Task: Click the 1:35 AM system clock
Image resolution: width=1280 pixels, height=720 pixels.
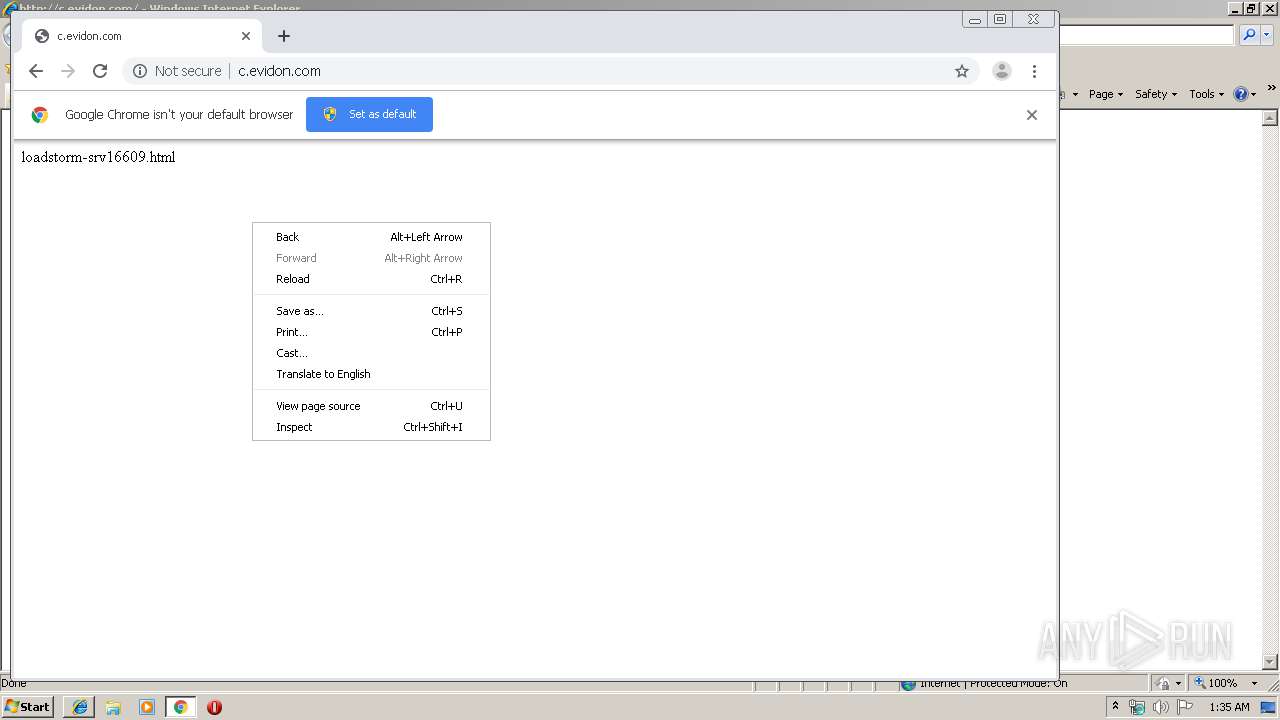Action: 1229,707
